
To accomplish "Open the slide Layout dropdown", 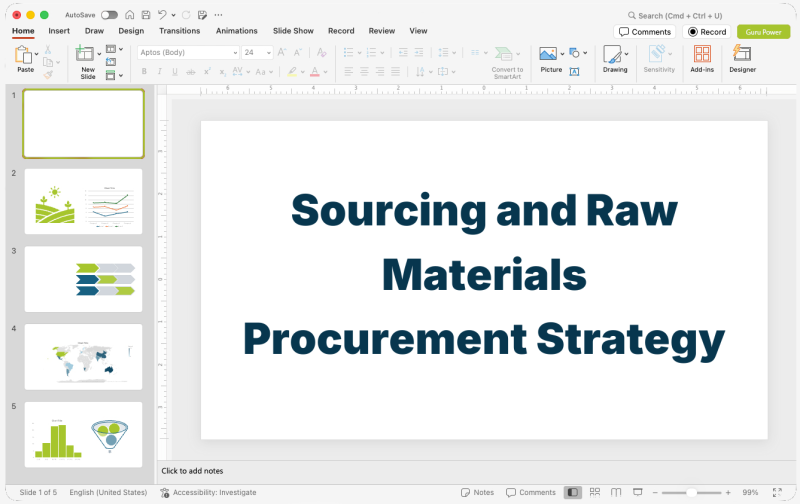I will [114, 49].
